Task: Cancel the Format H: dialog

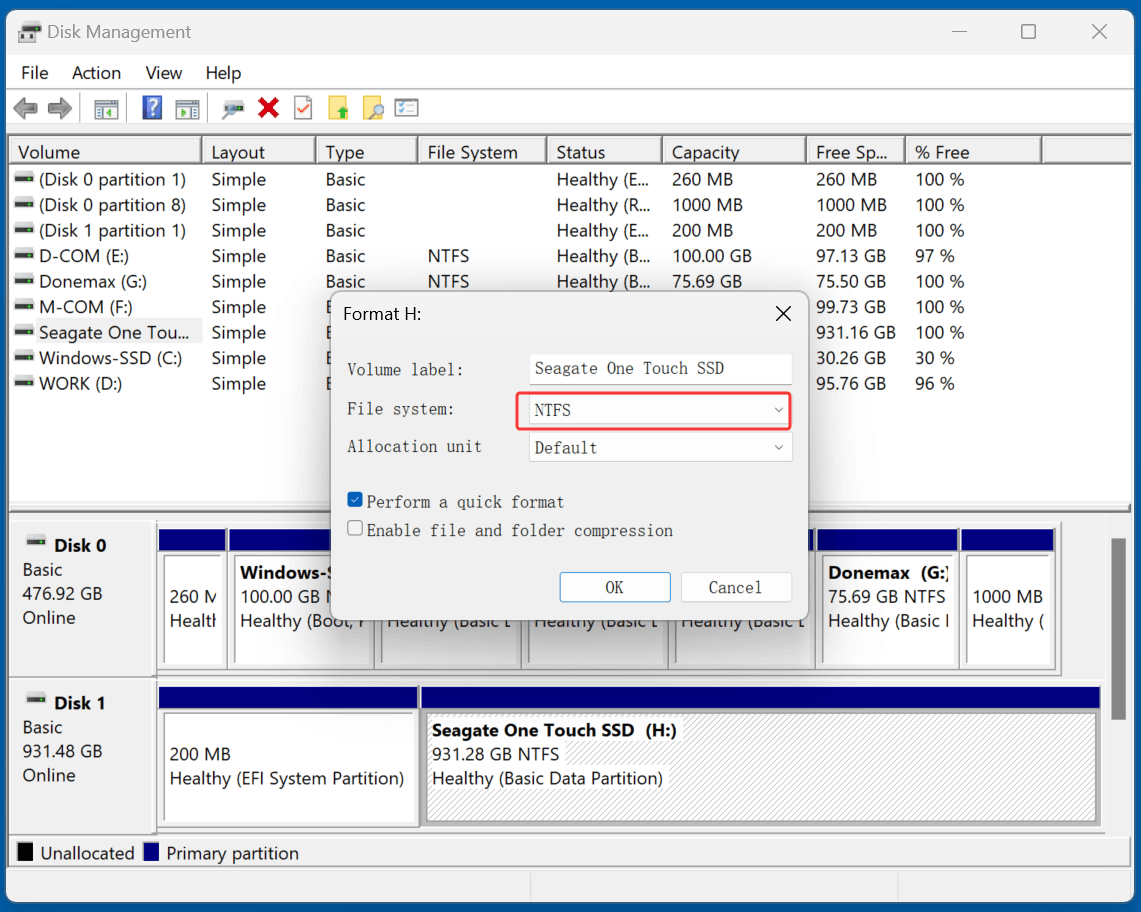Action: (736, 587)
